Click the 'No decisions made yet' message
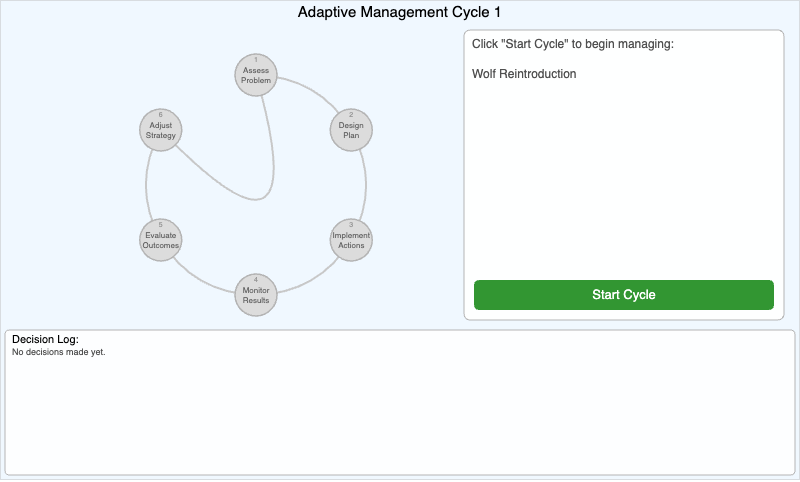The image size is (800, 482). click(59, 352)
